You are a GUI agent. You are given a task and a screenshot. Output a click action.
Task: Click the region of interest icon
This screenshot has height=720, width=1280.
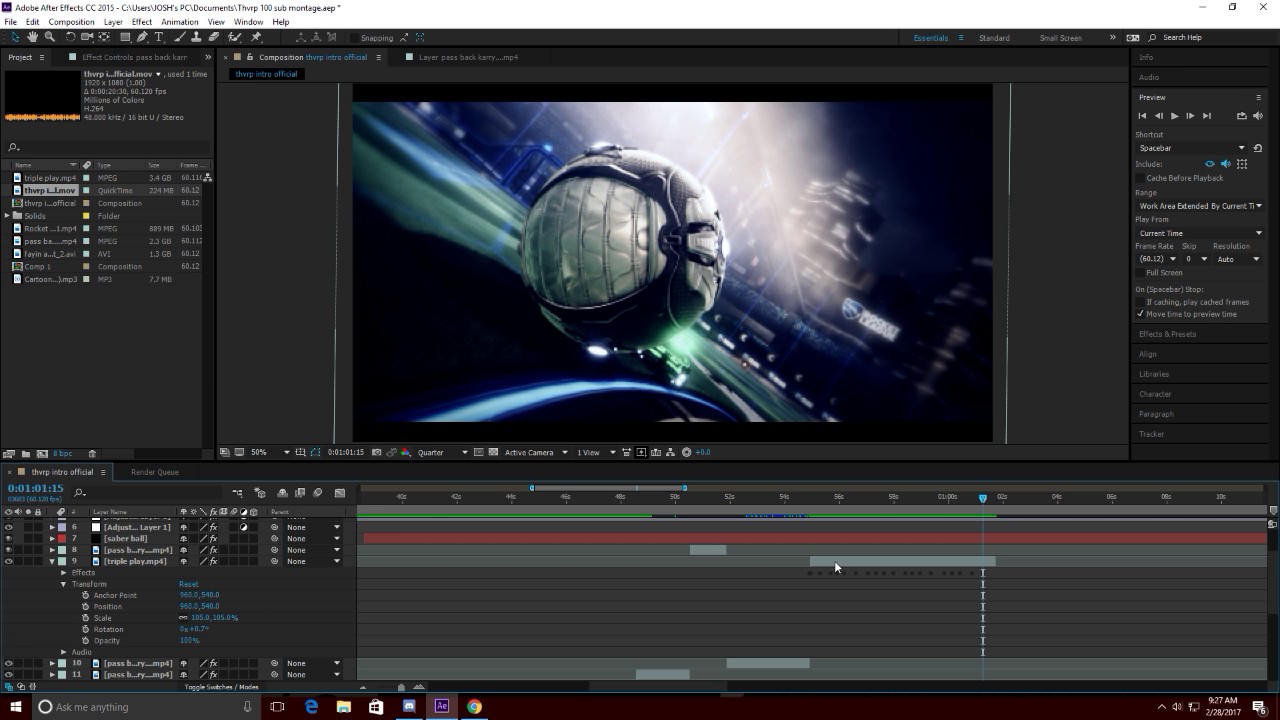[479, 452]
